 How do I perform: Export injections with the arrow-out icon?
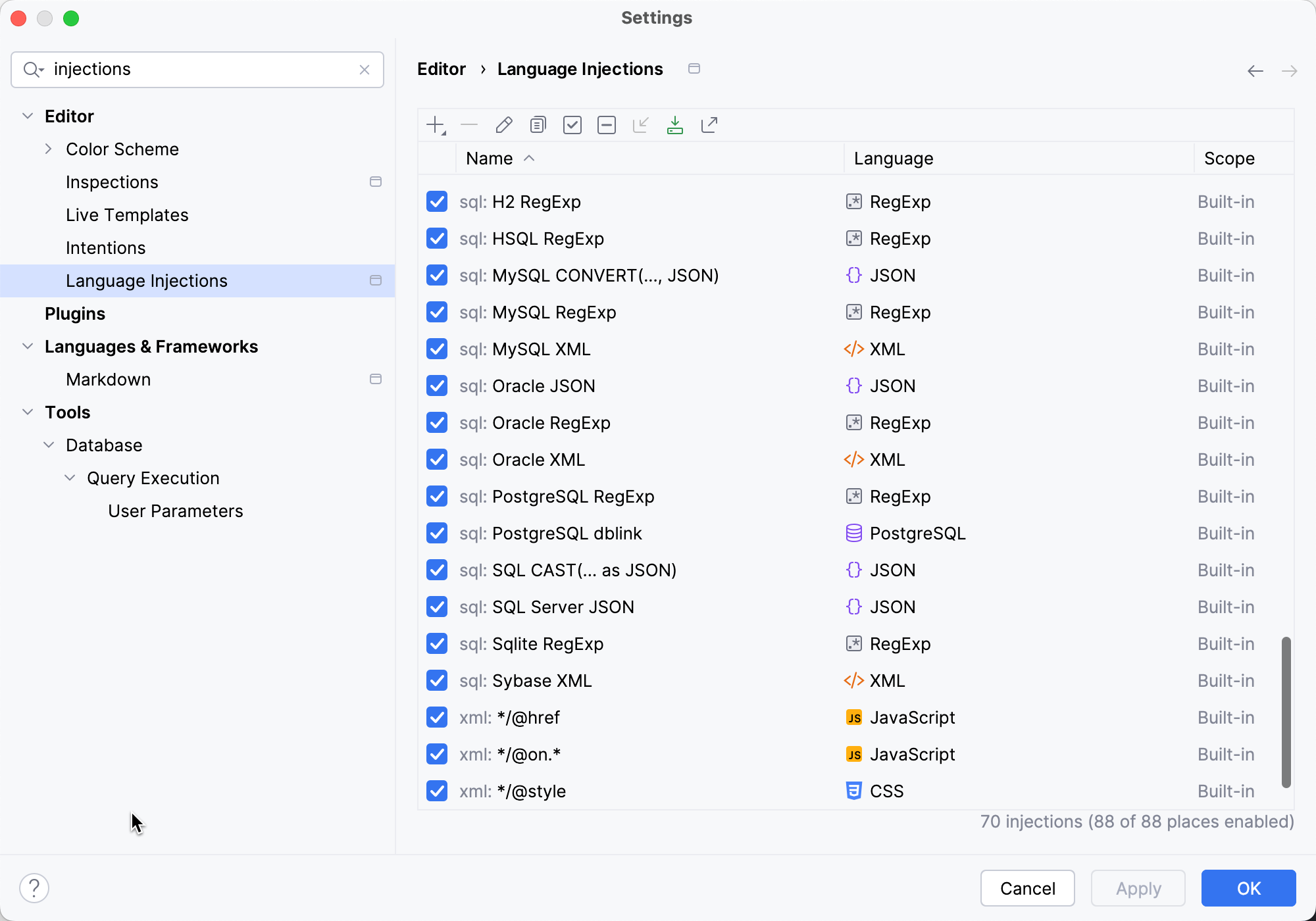coord(709,124)
